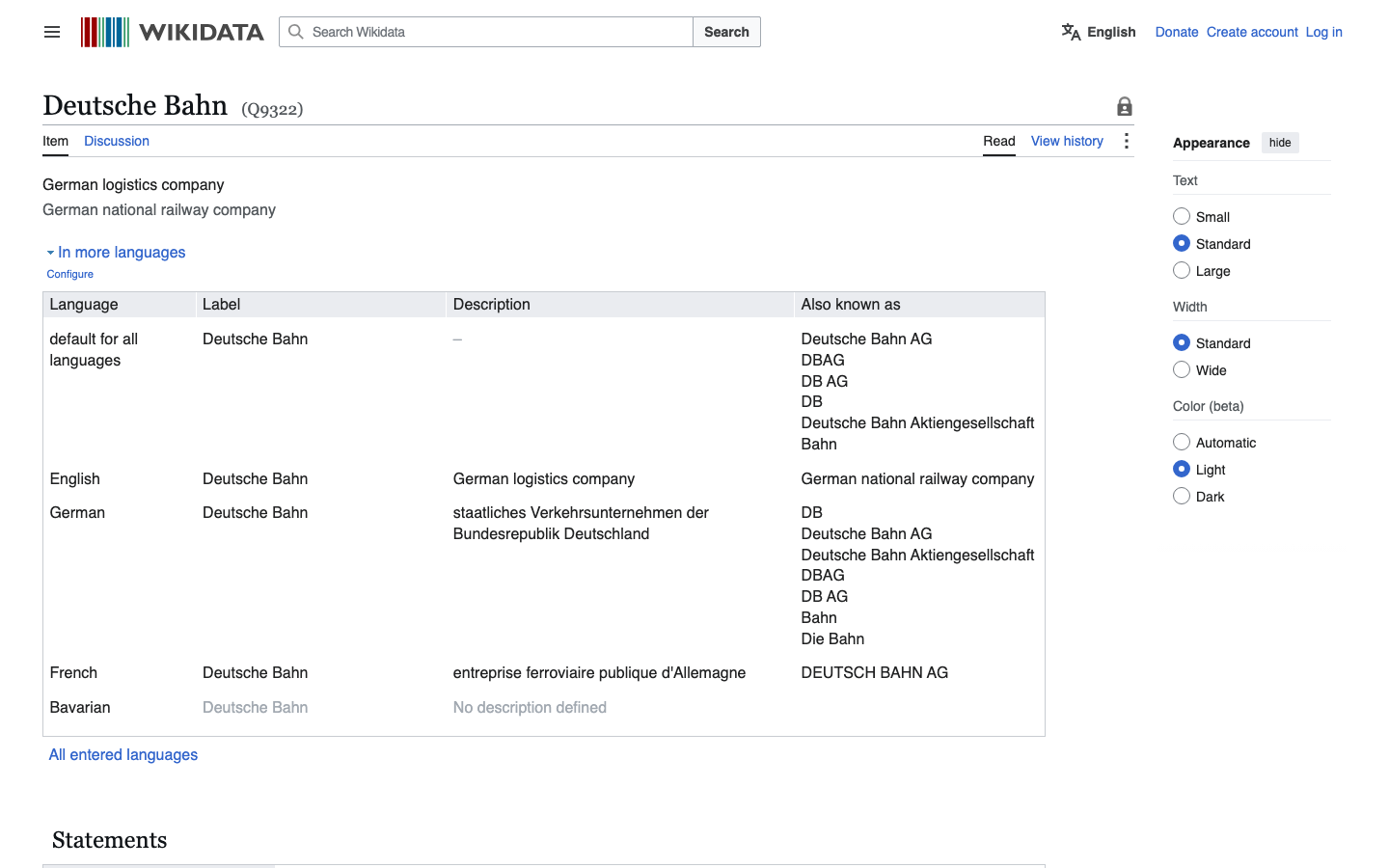The image size is (1389, 868).
Task: Select the Item tab
Action: tap(55, 141)
